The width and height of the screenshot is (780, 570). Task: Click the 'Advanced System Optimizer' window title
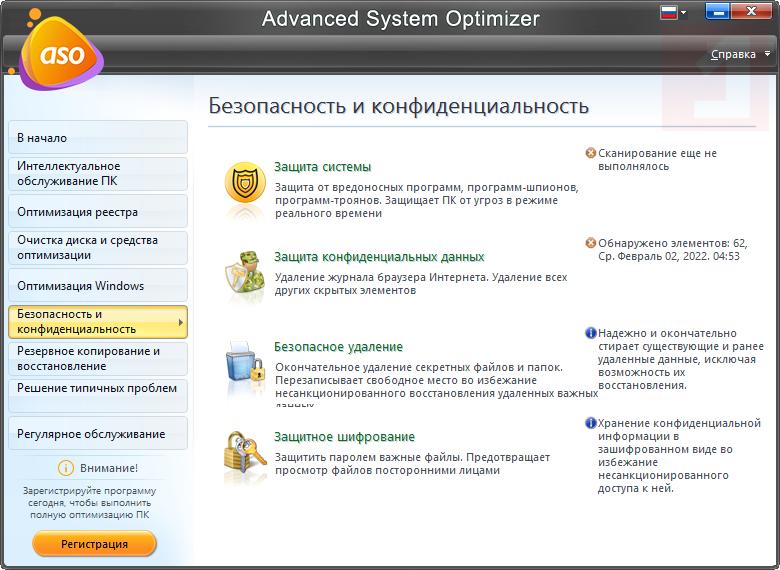coord(400,19)
